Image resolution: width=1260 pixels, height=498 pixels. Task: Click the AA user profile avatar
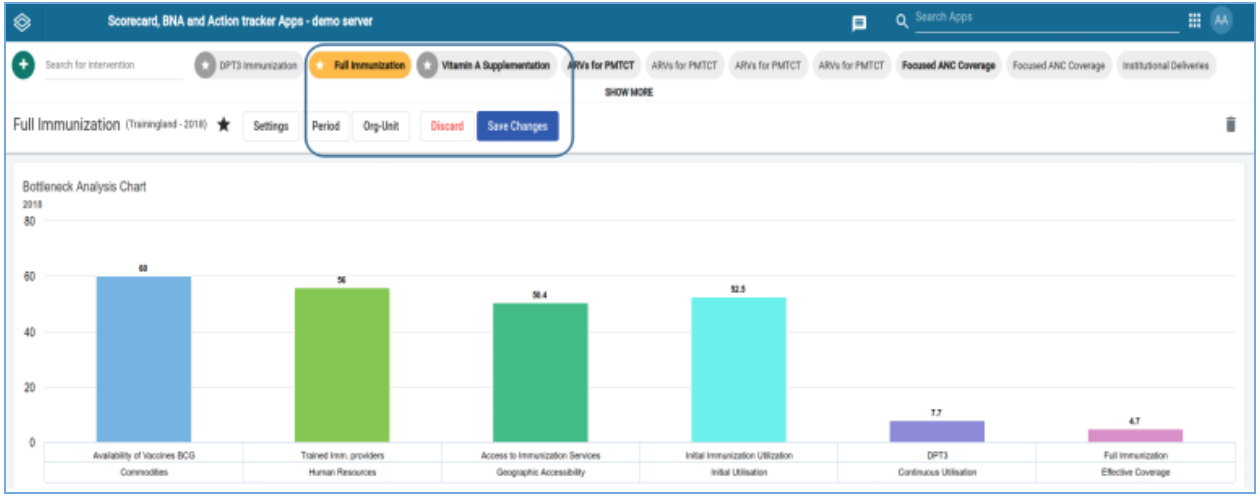pos(1221,20)
